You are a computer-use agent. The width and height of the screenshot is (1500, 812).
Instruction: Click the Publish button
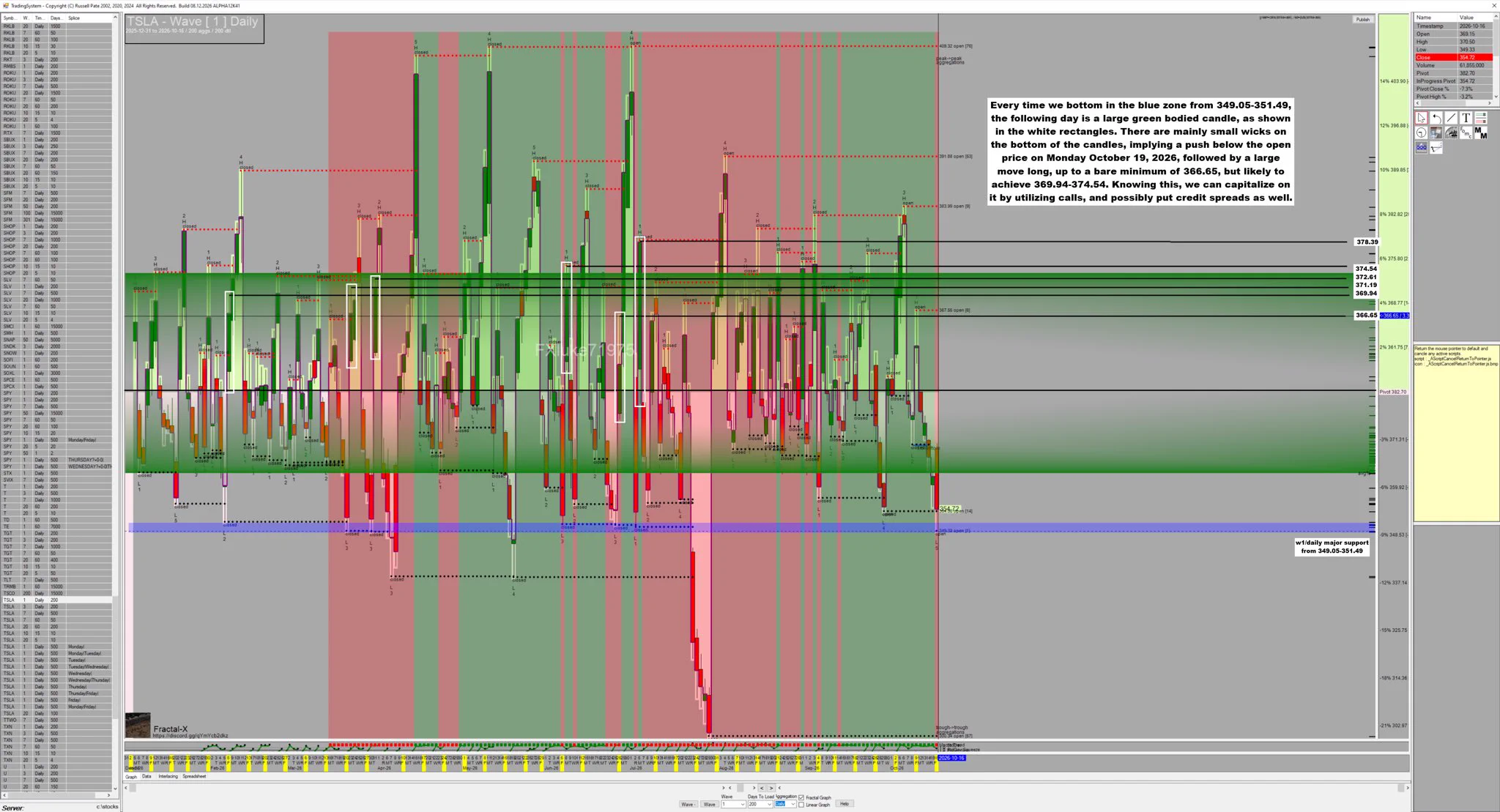coord(1362,20)
